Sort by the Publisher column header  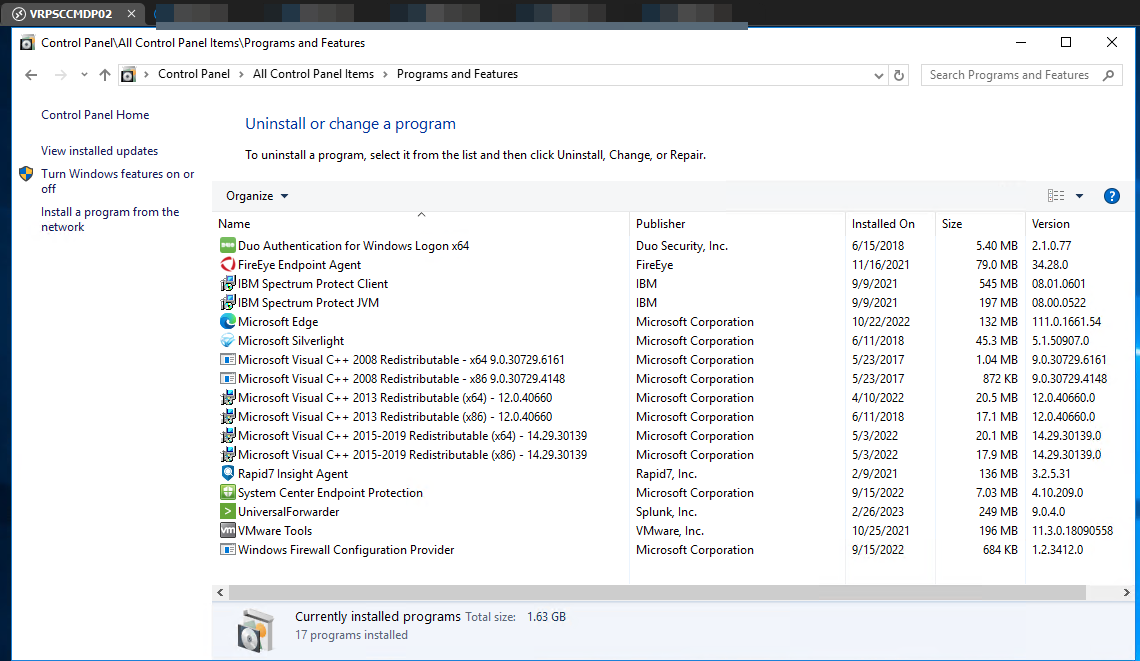[737, 224]
